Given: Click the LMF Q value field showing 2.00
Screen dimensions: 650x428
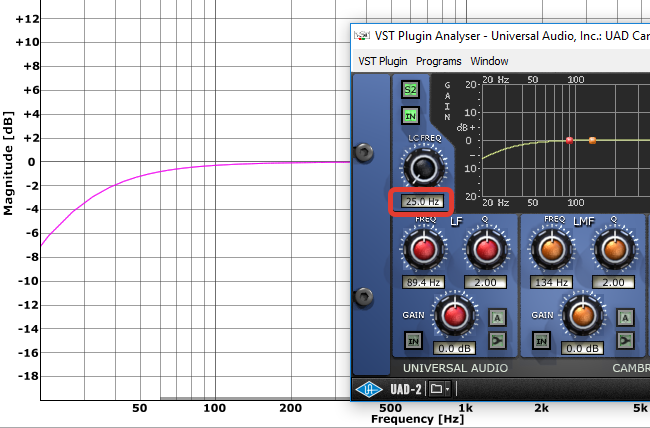Looking at the screenshot, I should (614, 282).
